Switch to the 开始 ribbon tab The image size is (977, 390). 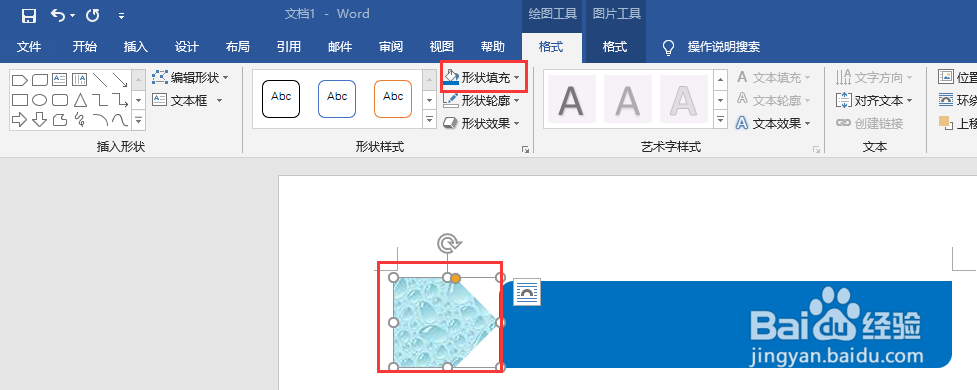point(84,47)
